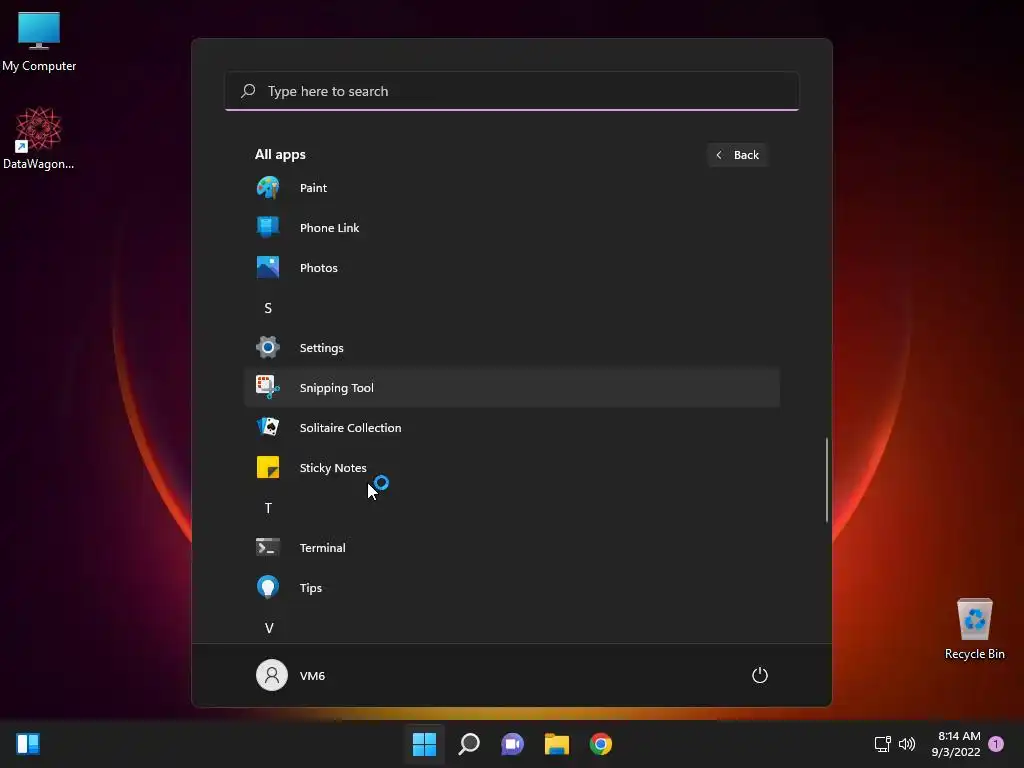The width and height of the screenshot is (1024, 768).
Task: Select the DataWagon desktop shortcut
Action: 39,138
